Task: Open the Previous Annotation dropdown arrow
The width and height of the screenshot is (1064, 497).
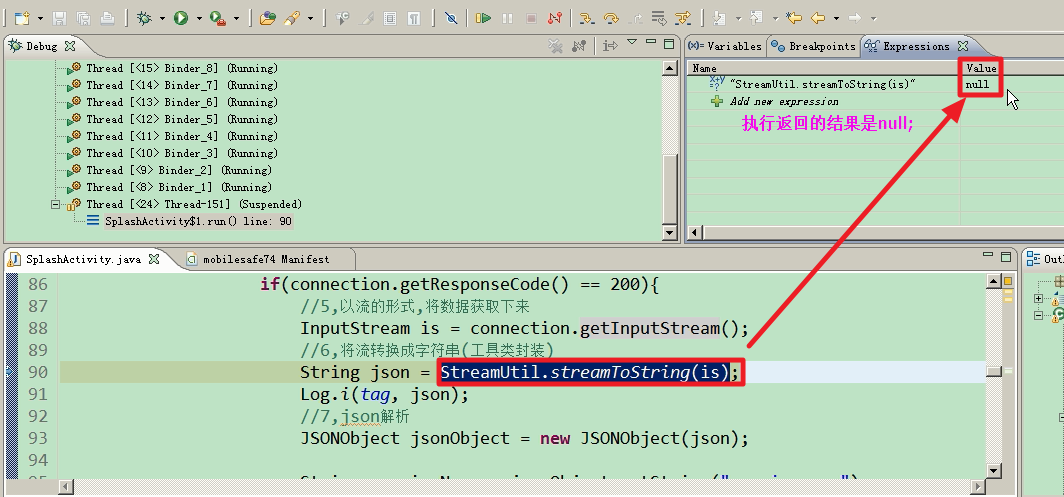Action: (x=775, y=19)
